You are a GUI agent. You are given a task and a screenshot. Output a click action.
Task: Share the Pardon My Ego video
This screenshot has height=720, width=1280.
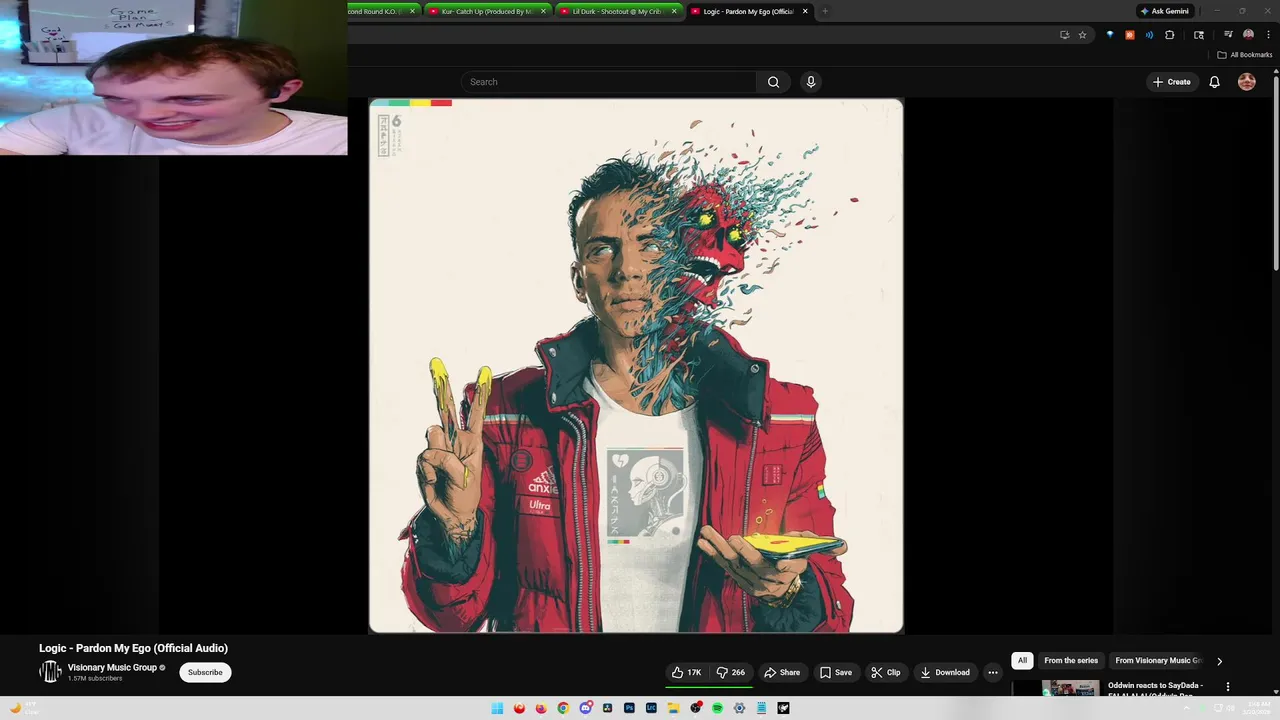pos(782,672)
